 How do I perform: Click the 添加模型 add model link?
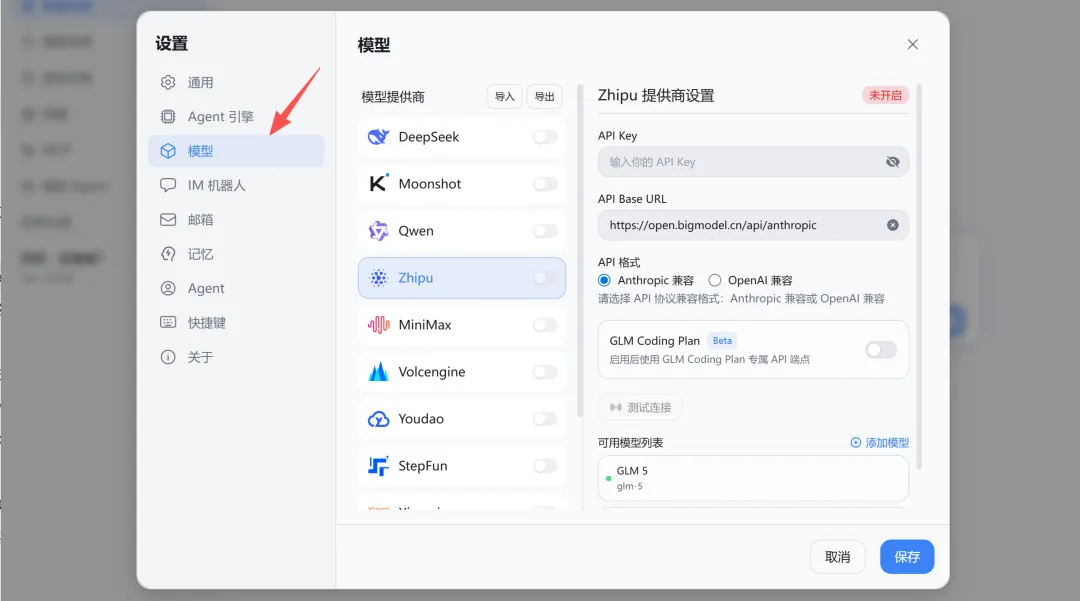pos(880,443)
